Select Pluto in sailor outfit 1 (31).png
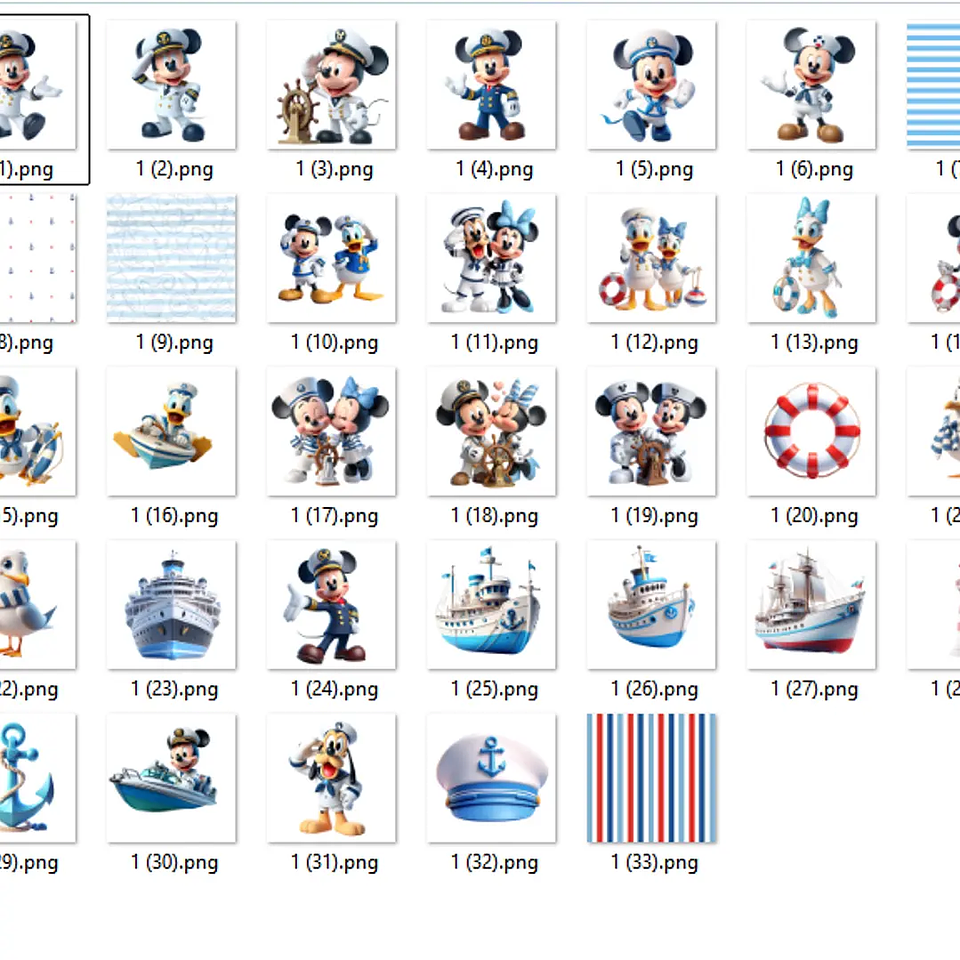Screen dimensions: 960x960 [x=331, y=777]
